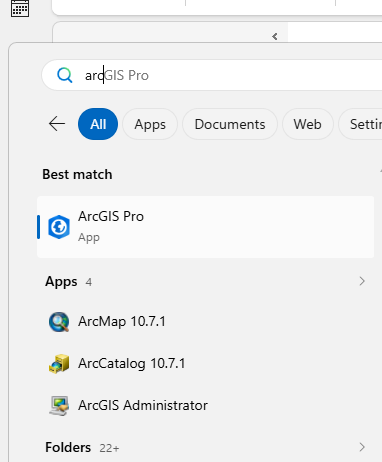Expand the Apps section chevron

tap(362, 281)
